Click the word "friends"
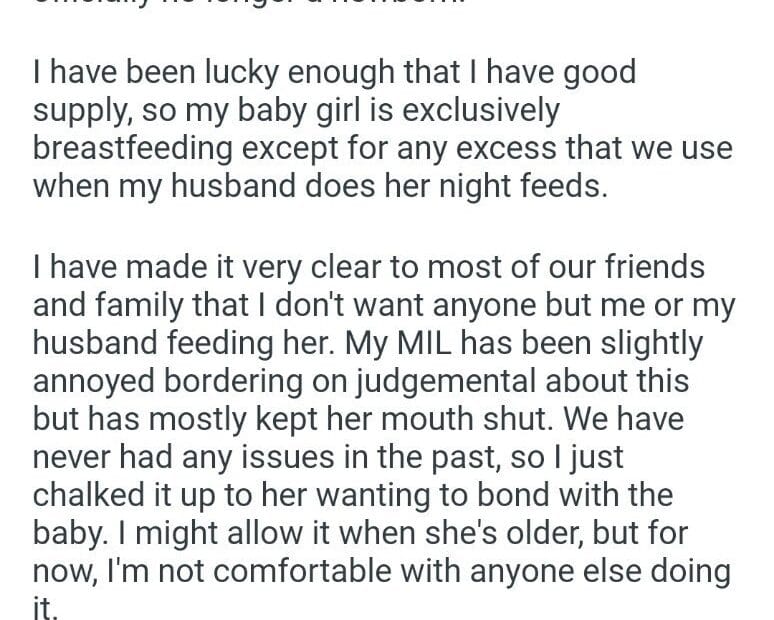 649,268
